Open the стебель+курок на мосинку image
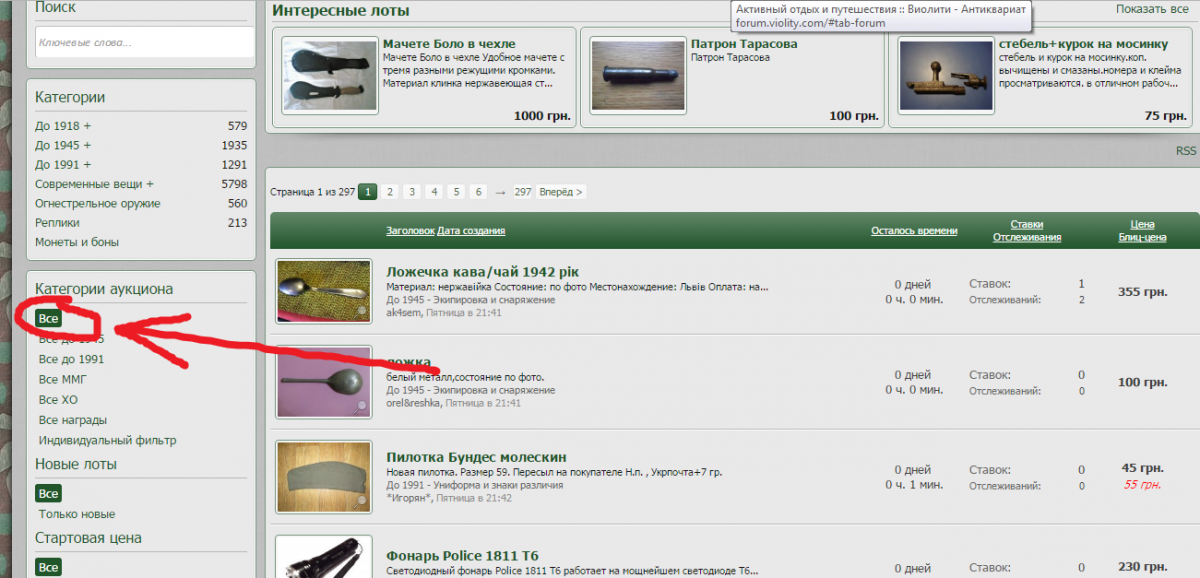1200x578 pixels. (945, 75)
